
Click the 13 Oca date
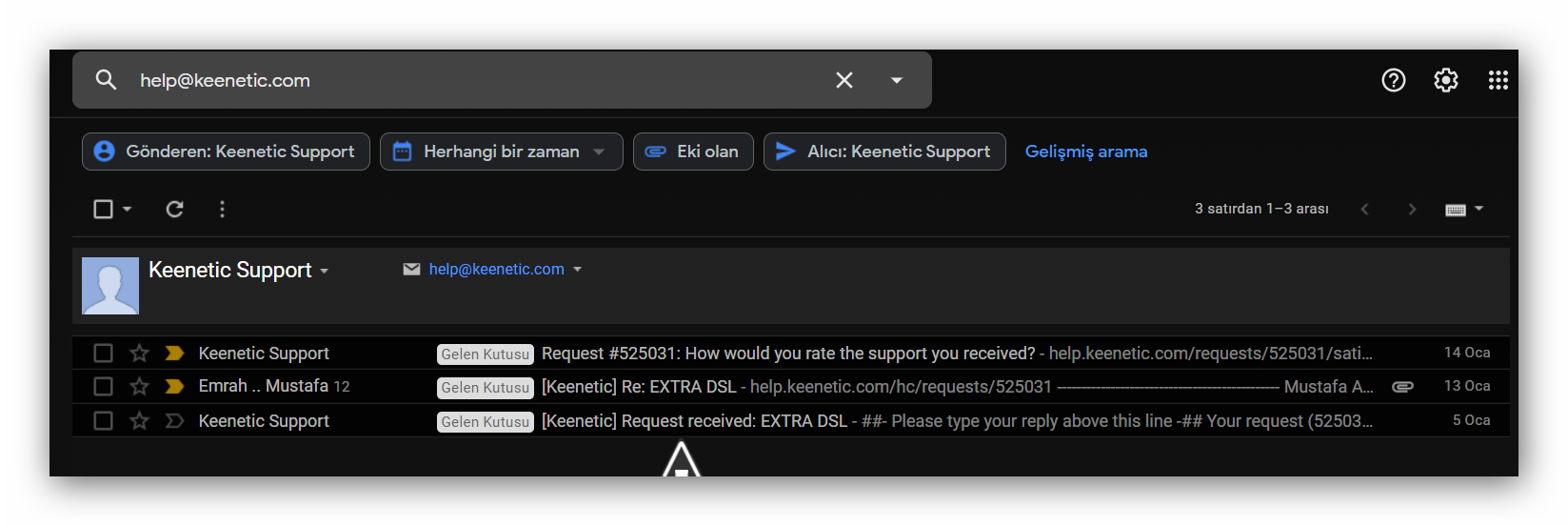pyautogui.click(x=1467, y=386)
